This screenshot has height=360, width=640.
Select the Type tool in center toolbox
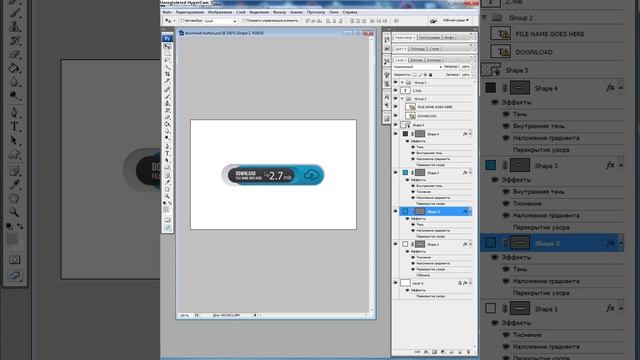[167, 153]
